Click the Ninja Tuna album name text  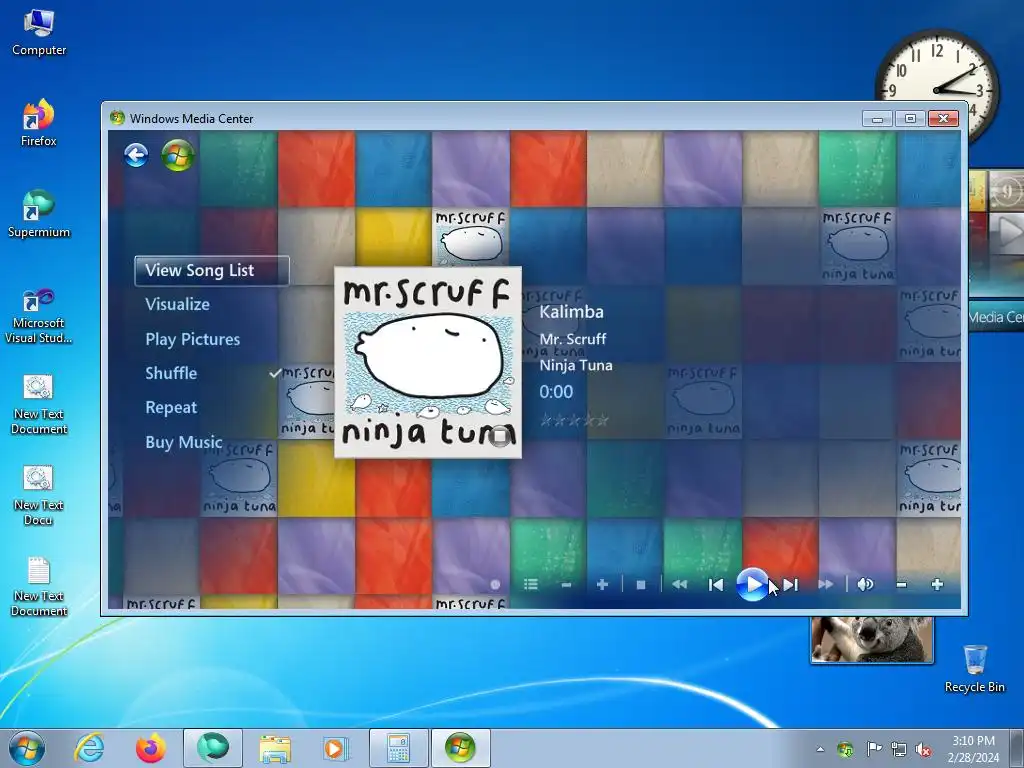(x=576, y=365)
